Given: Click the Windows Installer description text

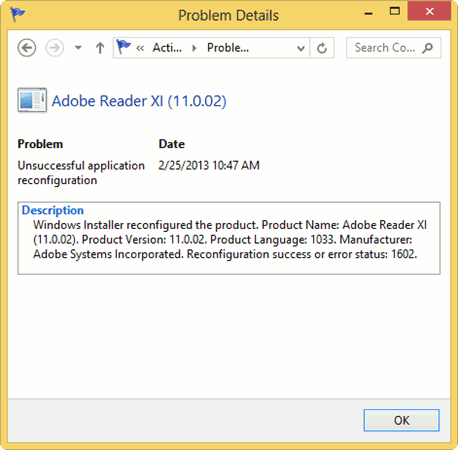Looking at the screenshot, I should point(230,240).
